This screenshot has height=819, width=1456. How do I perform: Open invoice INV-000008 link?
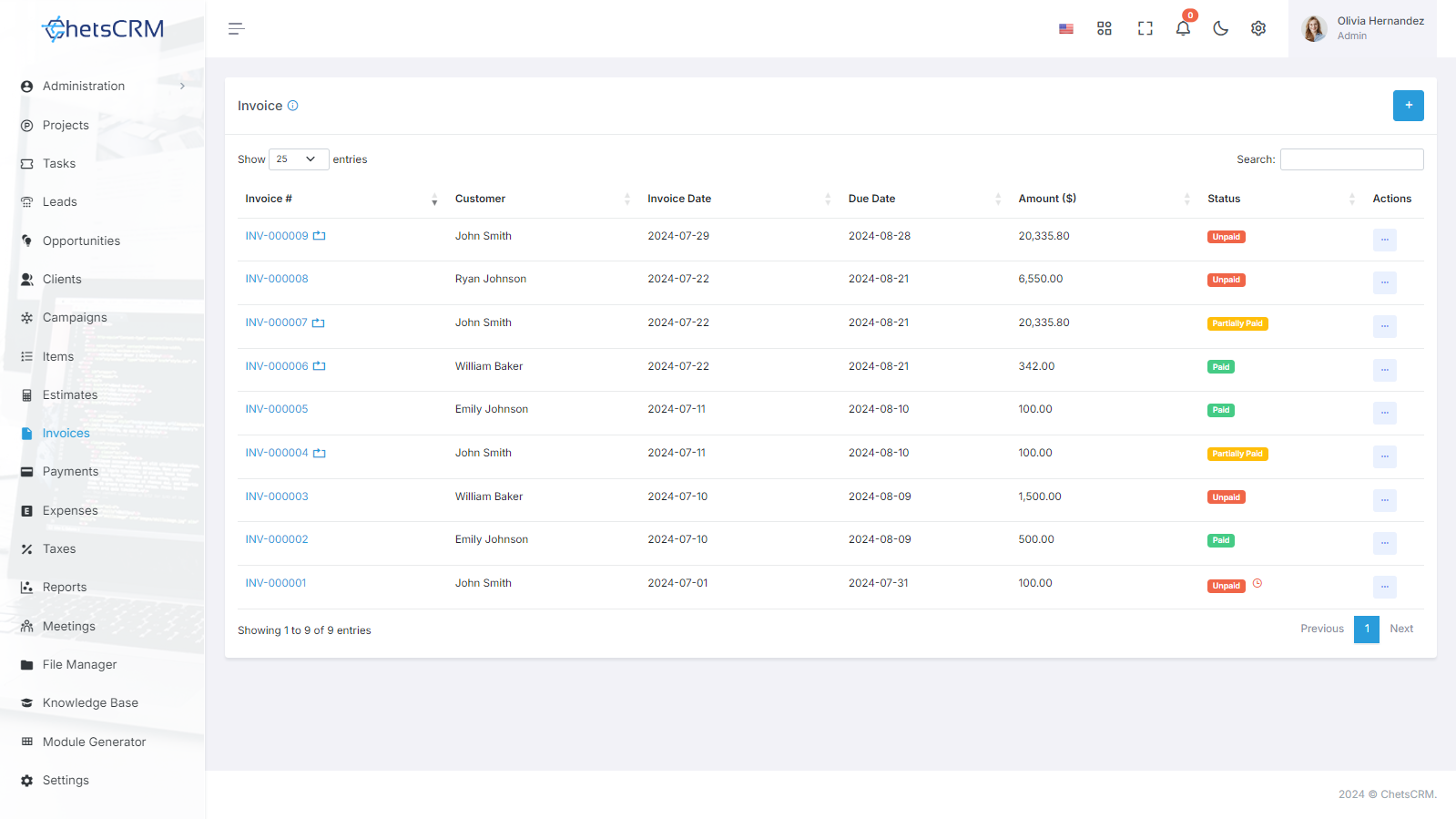point(277,279)
